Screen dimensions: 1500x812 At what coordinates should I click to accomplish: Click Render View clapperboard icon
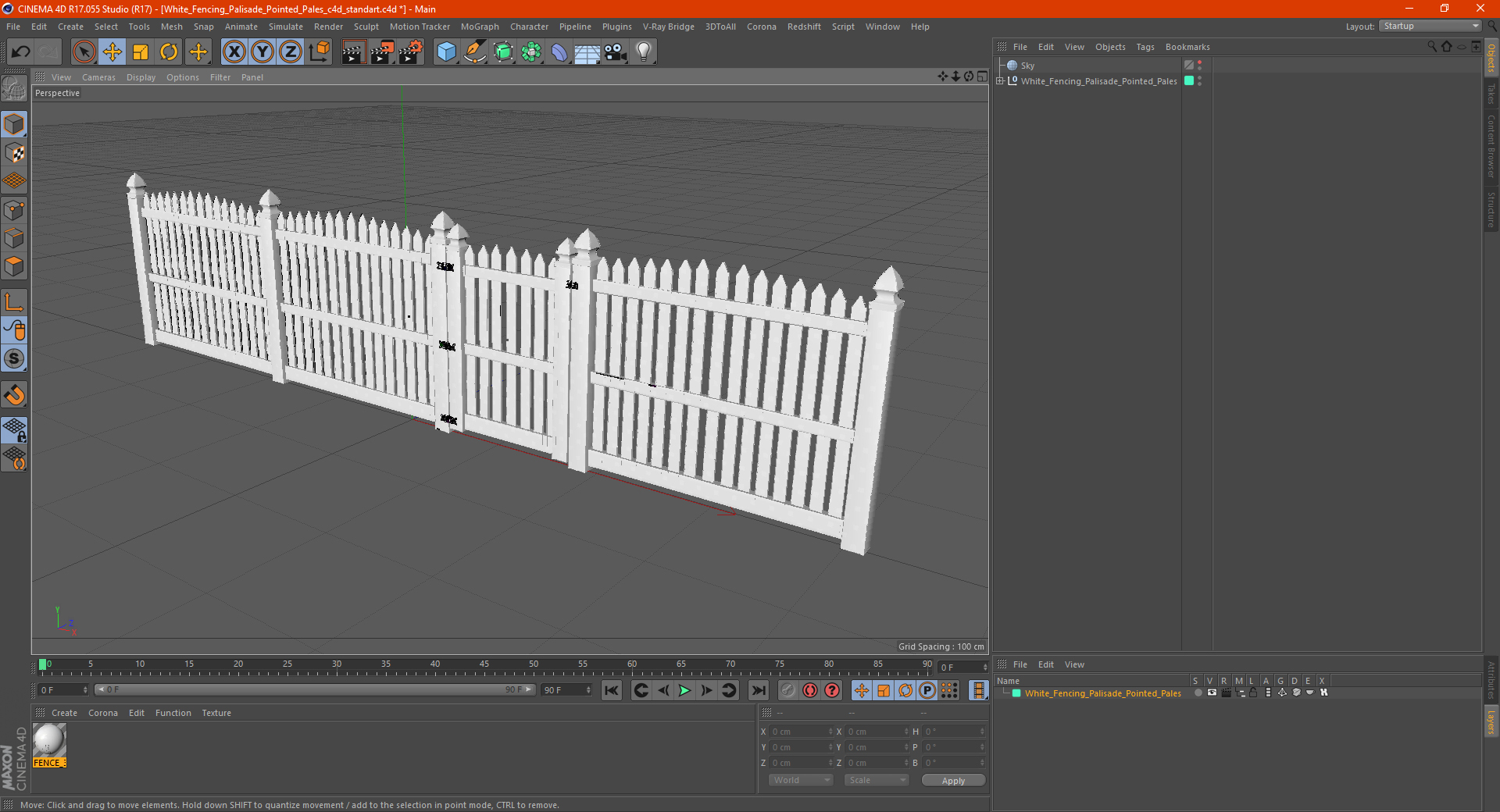[353, 52]
